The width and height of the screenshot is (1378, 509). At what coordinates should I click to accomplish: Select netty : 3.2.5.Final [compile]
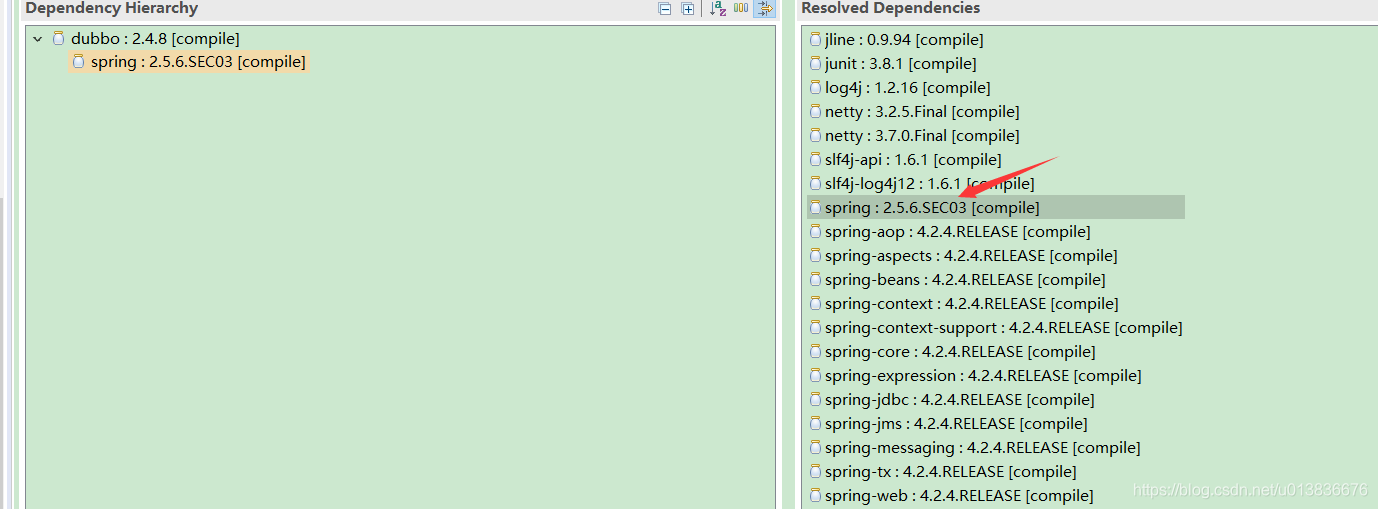(x=922, y=112)
